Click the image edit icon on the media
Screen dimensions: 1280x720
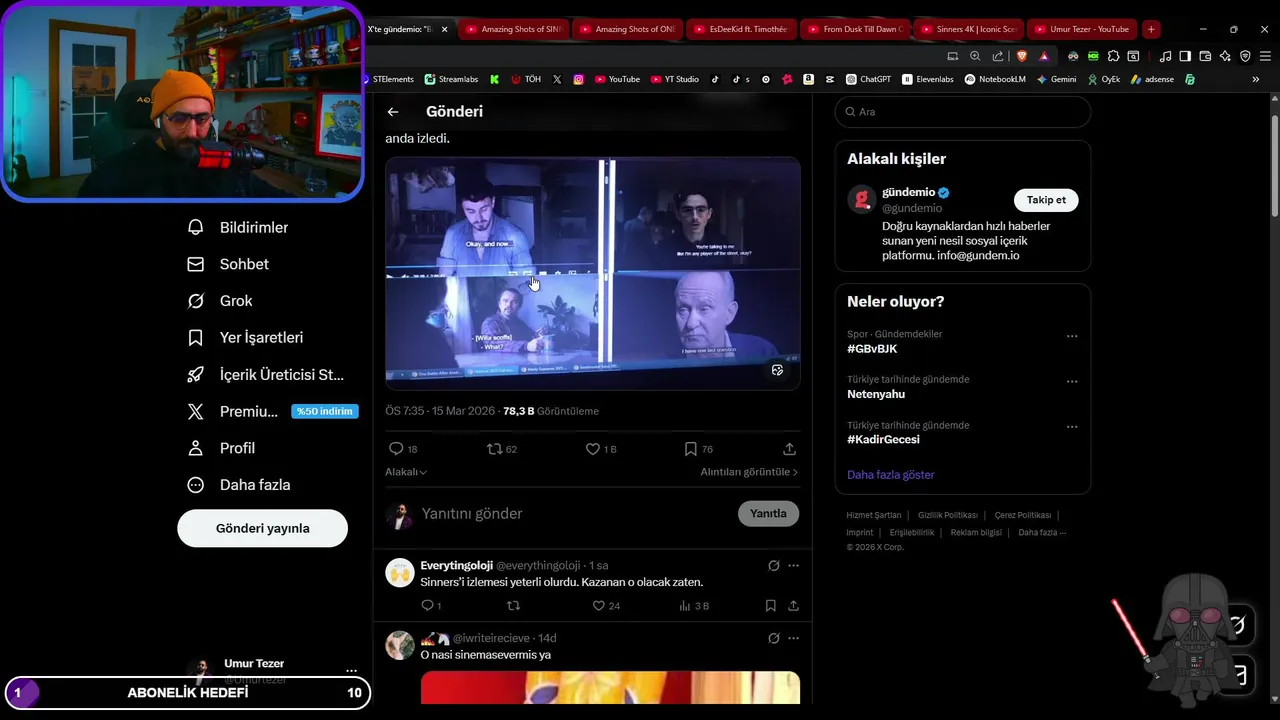click(x=777, y=370)
